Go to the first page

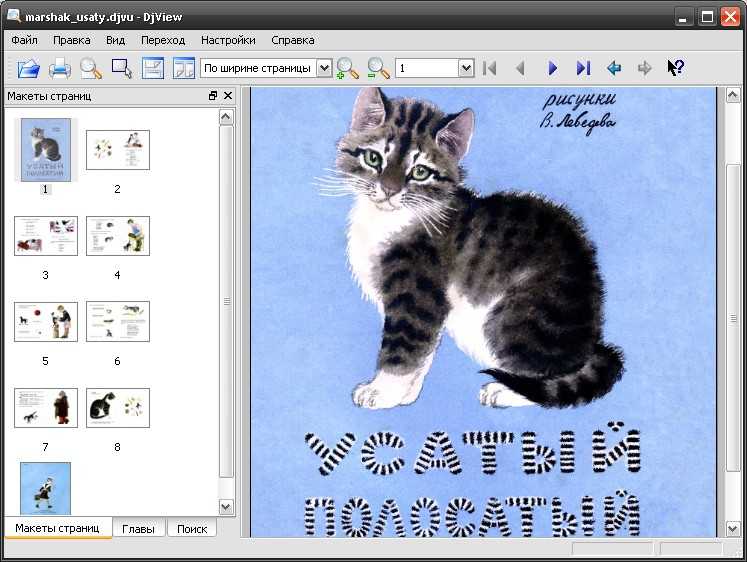point(489,68)
